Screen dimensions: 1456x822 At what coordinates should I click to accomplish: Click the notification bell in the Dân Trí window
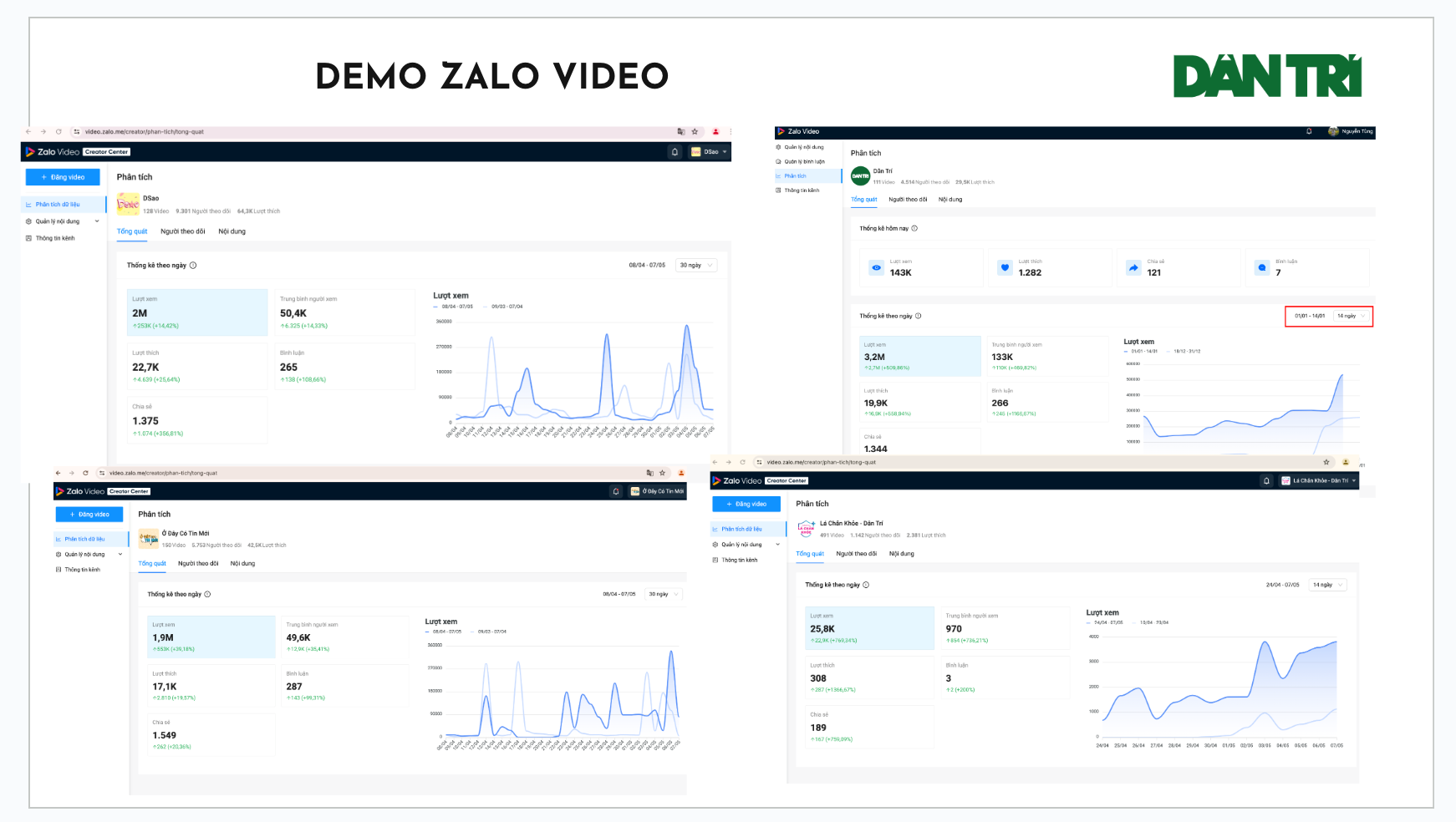click(x=1309, y=131)
